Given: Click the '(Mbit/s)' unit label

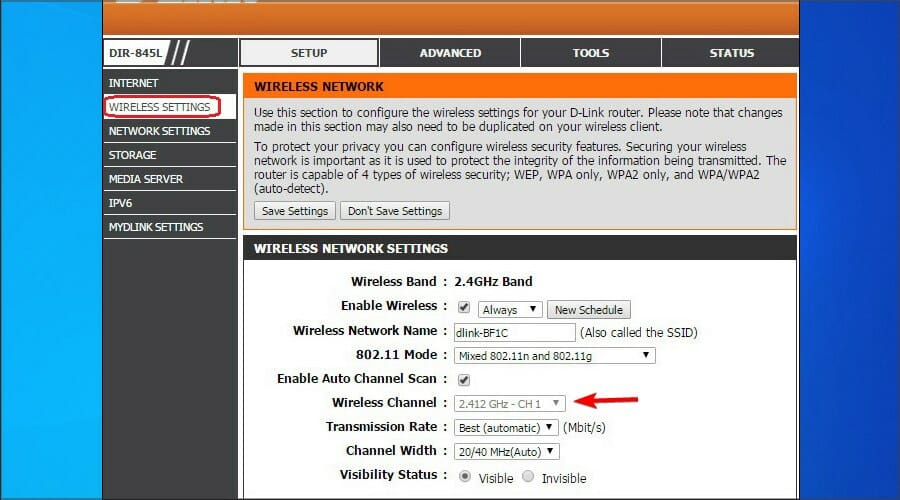Looking at the screenshot, I should (584, 428).
